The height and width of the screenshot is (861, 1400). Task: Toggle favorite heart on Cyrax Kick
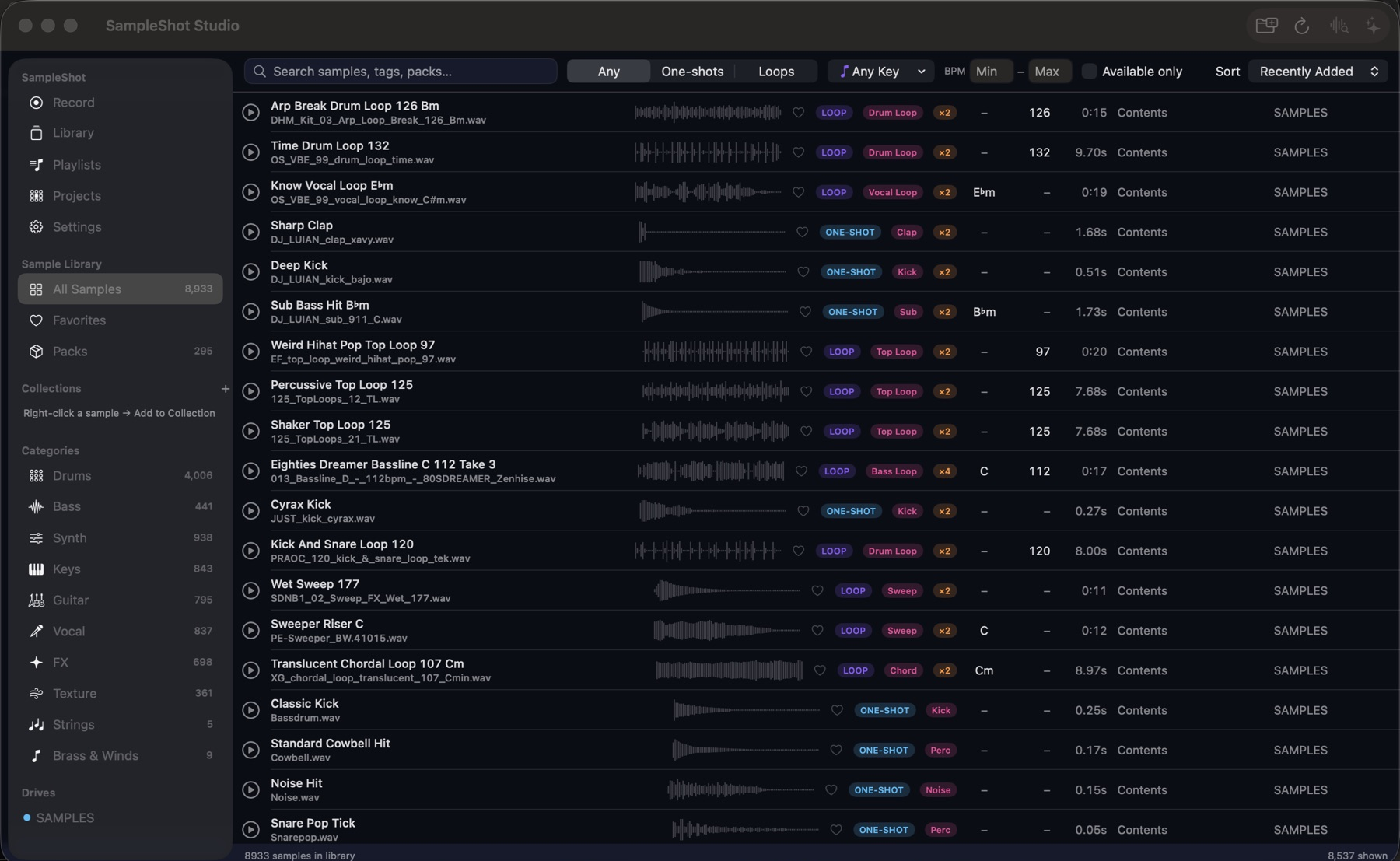803,511
